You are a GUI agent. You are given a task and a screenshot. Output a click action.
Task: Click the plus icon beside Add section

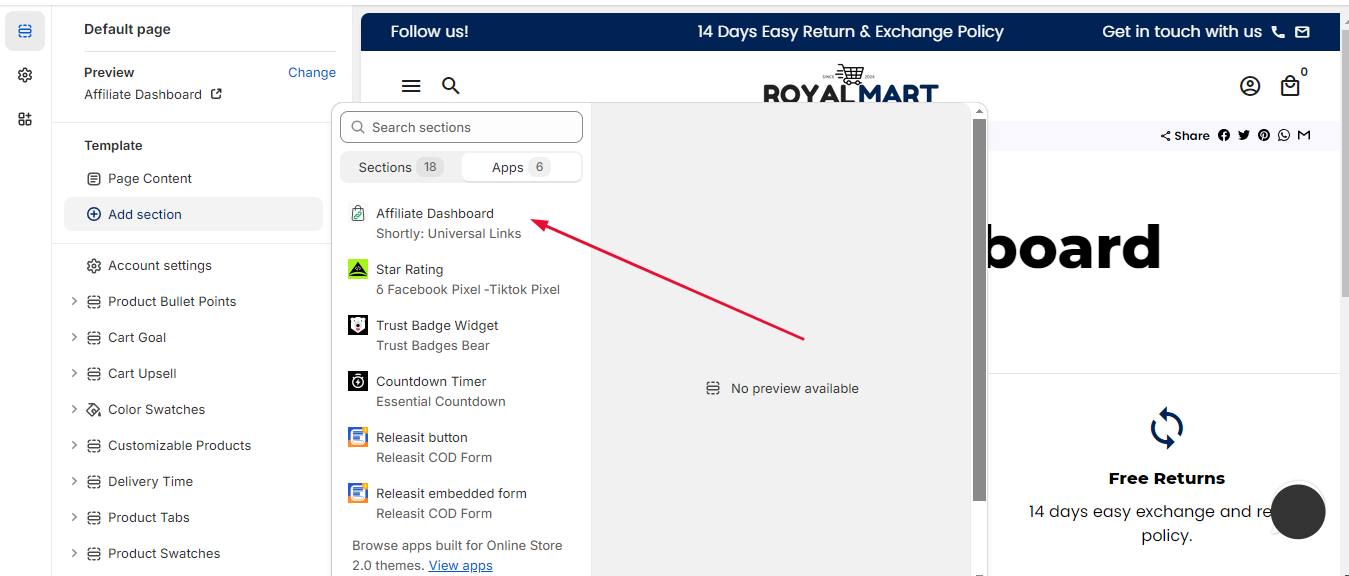[94, 214]
